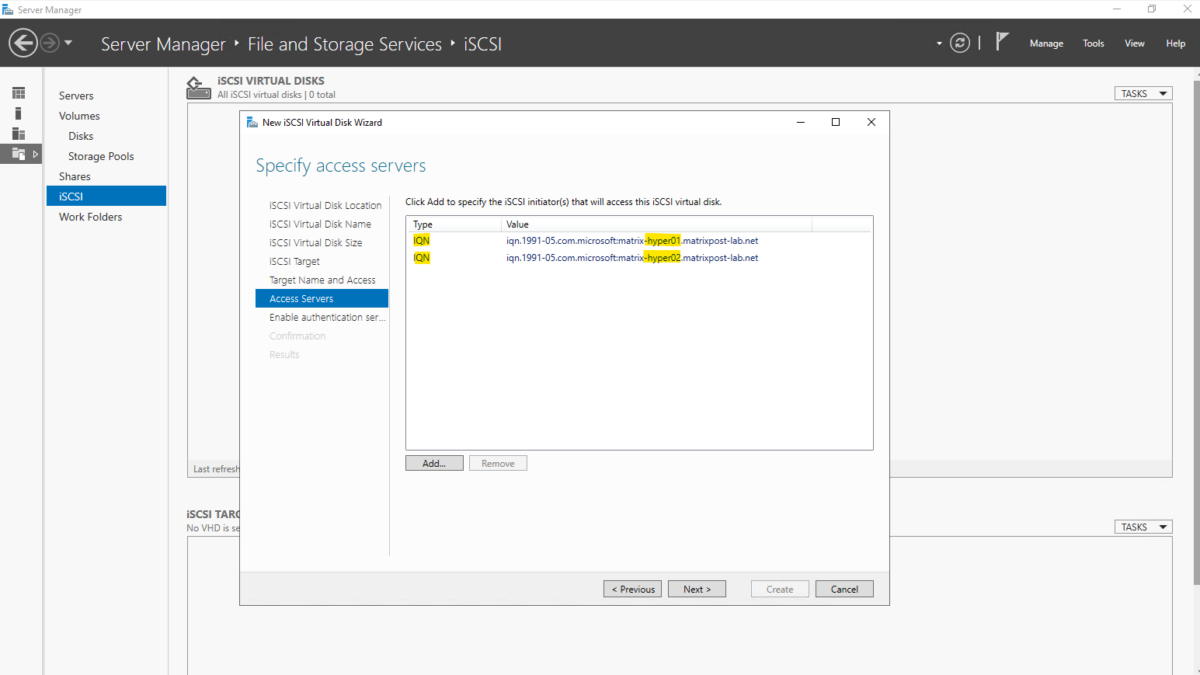Open the iSCSI TARGETS TASKS dropdown
Screen dimensions: 1200x675
point(1142,526)
